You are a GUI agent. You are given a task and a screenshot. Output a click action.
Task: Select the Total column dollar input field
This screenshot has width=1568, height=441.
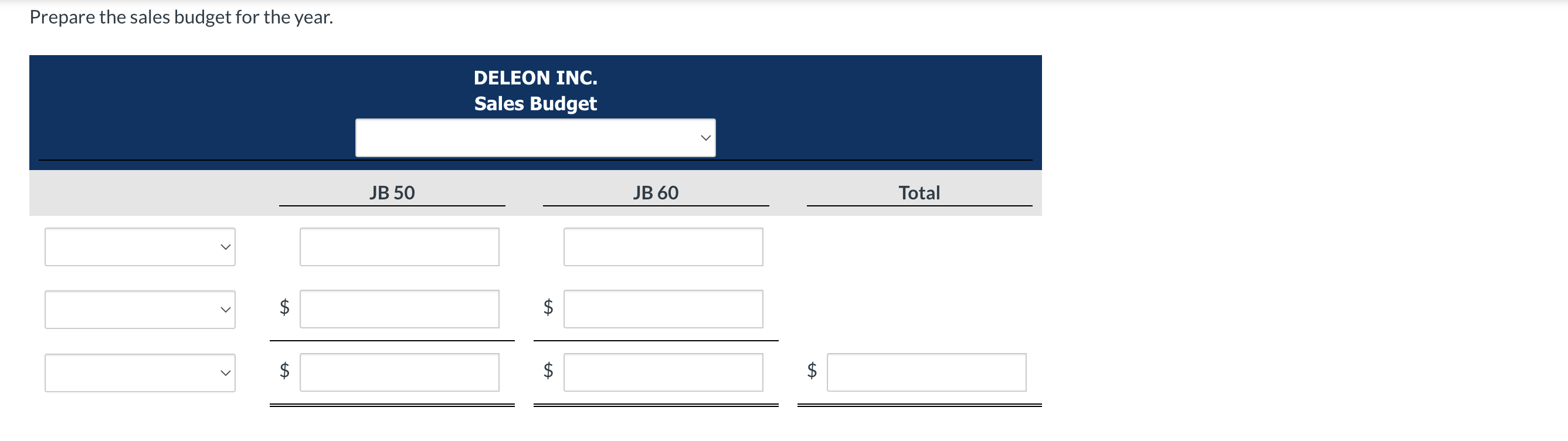click(x=926, y=373)
